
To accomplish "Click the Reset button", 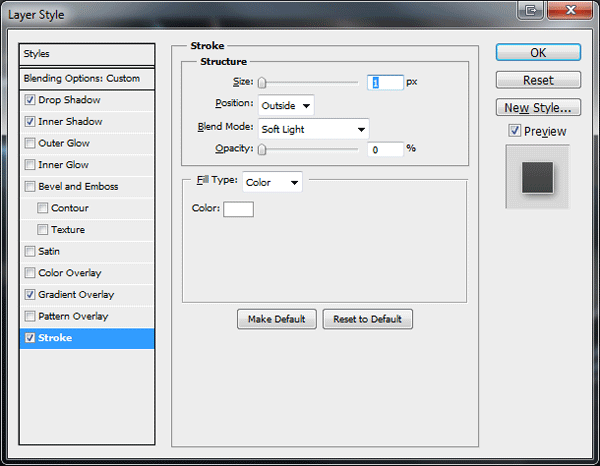I will coord(538,80).
